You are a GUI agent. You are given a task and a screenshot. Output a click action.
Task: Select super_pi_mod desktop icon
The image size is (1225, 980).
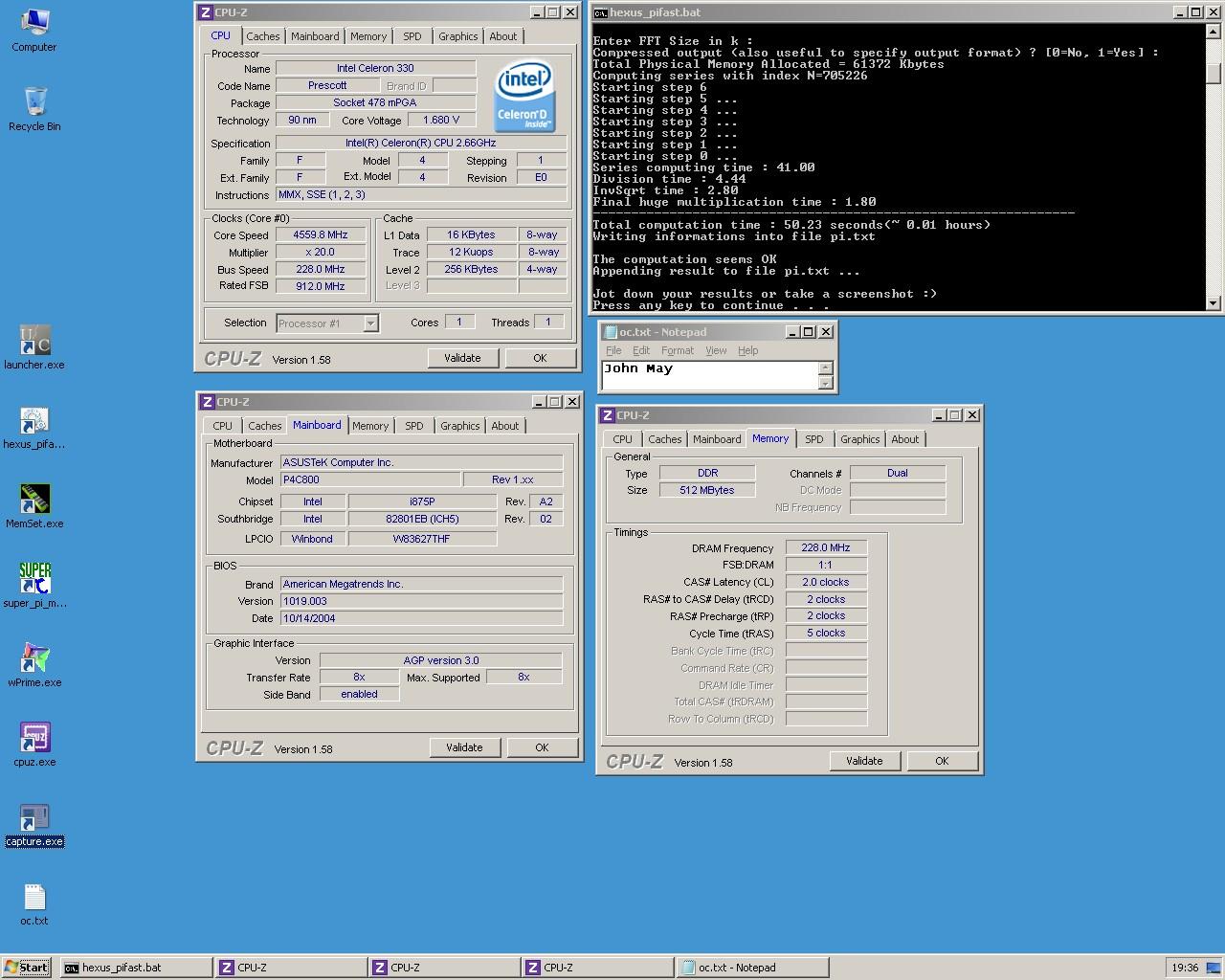(x=34, y=586)
